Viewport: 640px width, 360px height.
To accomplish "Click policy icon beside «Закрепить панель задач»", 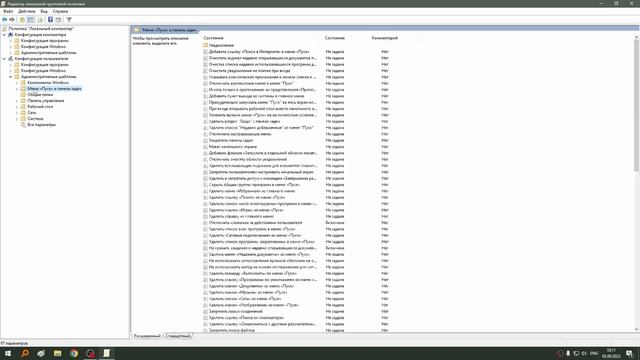I will point(205,140).
